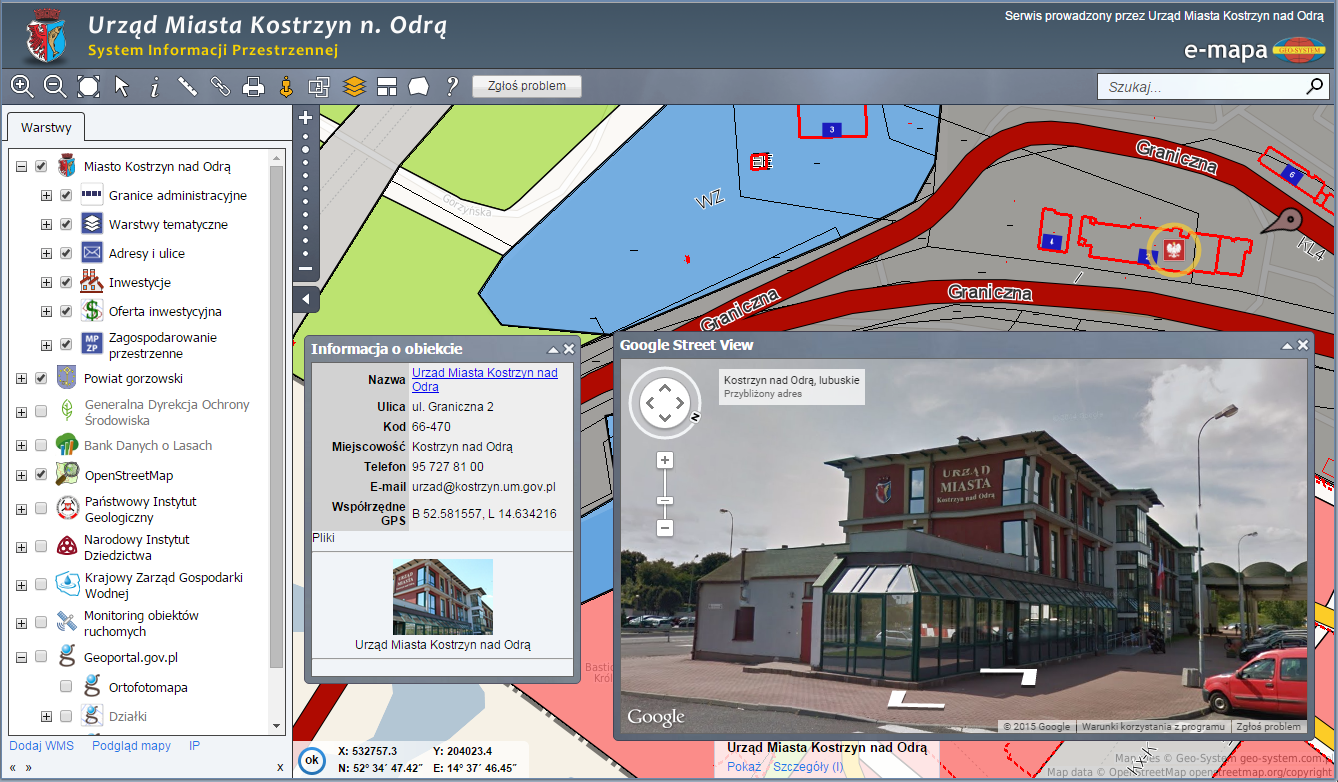Activate the object info 'i' tool
This screenshot has height=782, width=1338.
click(155, 87)
